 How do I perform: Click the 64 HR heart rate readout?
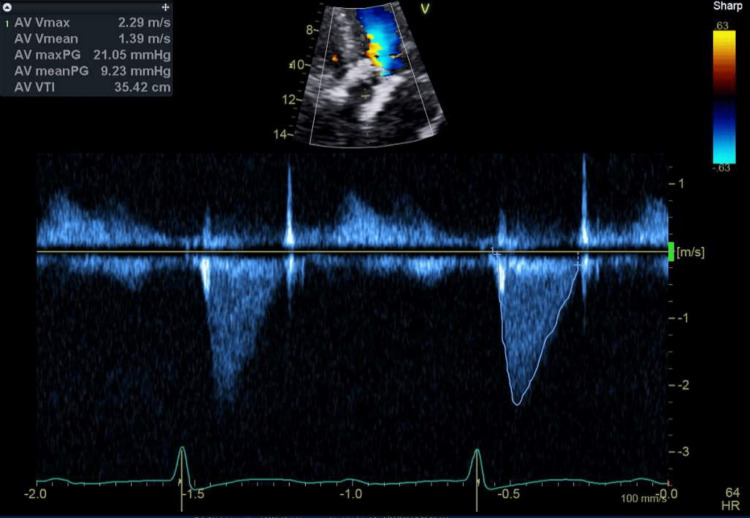[732, 499]
